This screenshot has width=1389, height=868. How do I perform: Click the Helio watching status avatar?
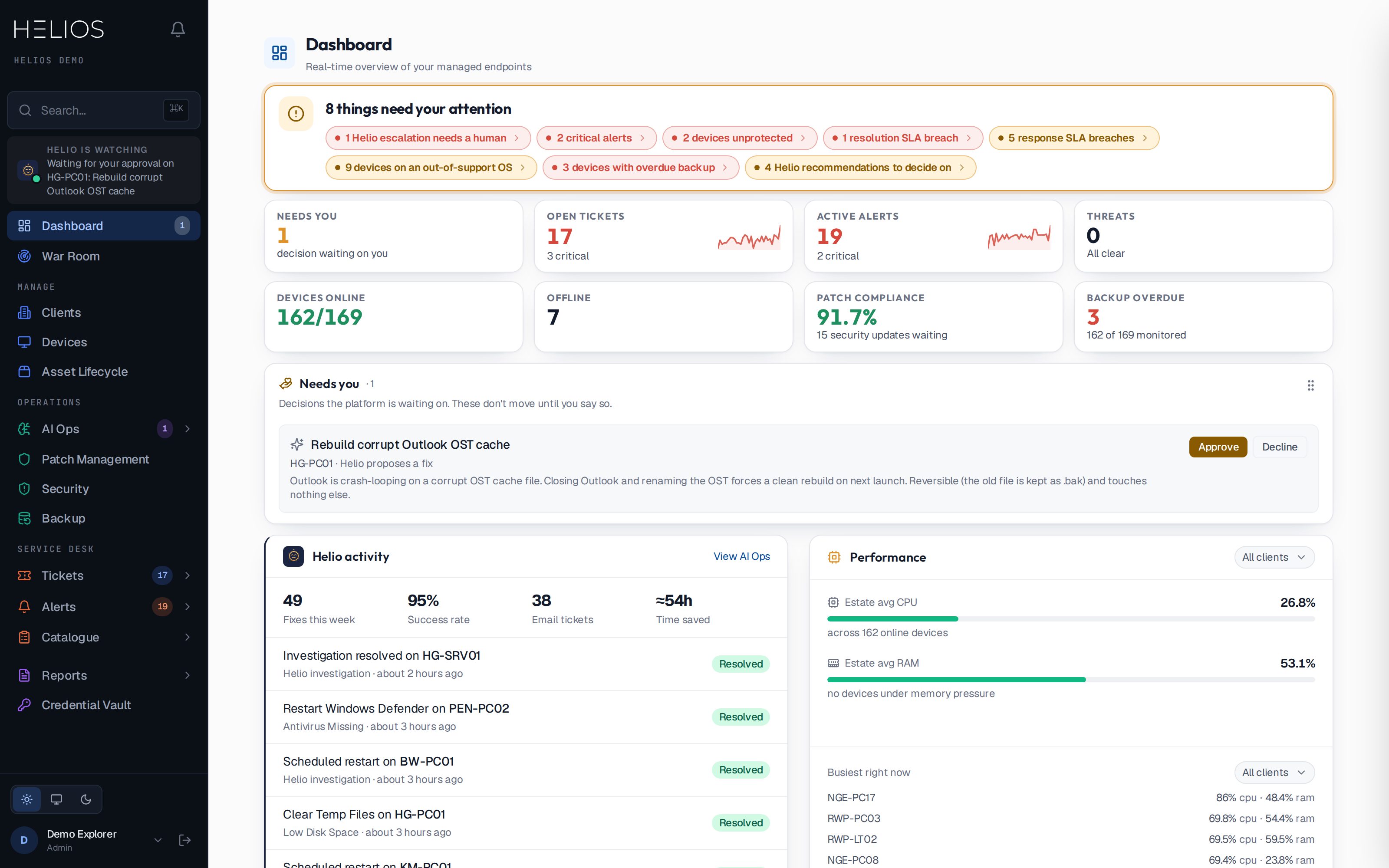pos(27,171)
